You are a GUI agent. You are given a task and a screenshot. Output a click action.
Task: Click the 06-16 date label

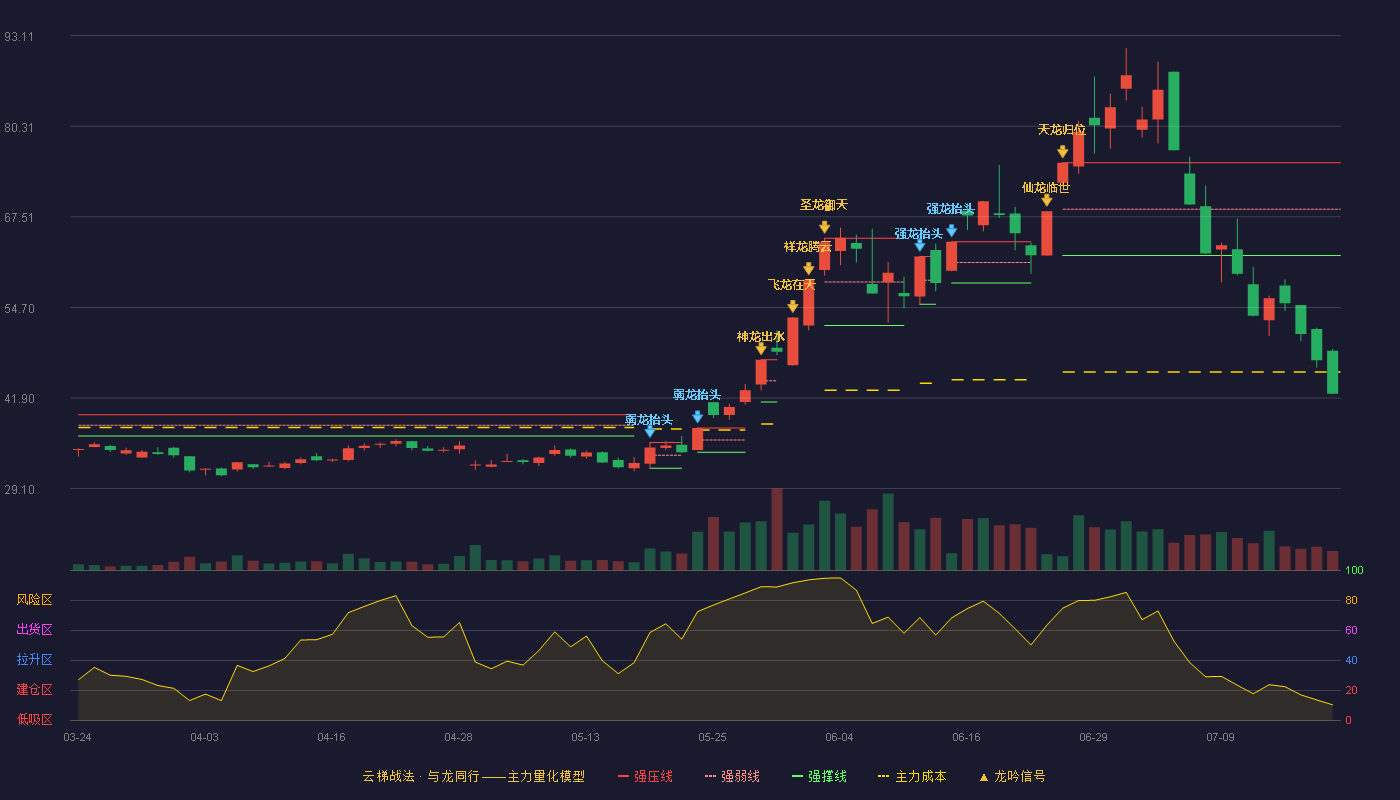coord(966,737)
